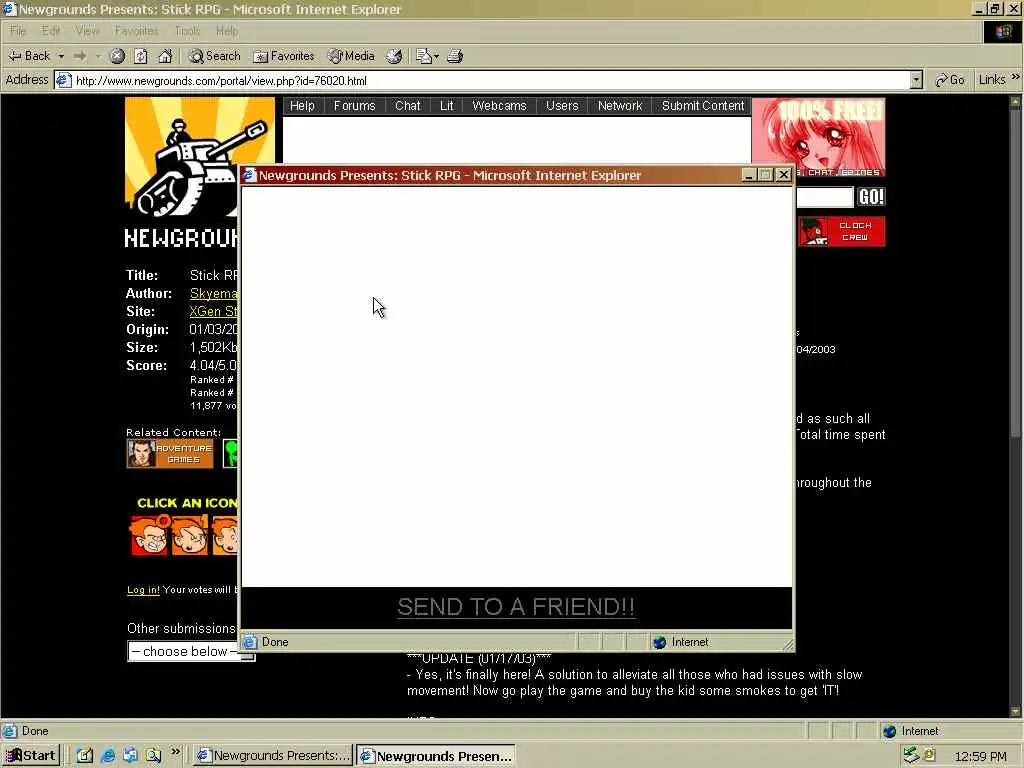Click the second system tray icon
The height and width of the screenshot is (768, 1024).
930,755
